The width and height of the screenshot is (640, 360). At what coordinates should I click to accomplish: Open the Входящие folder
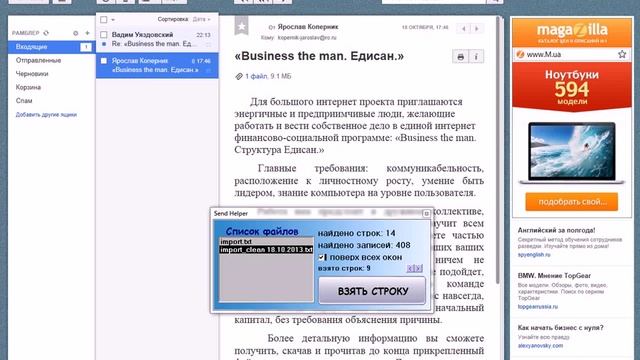pyautogui.click(x=52, y=47)
